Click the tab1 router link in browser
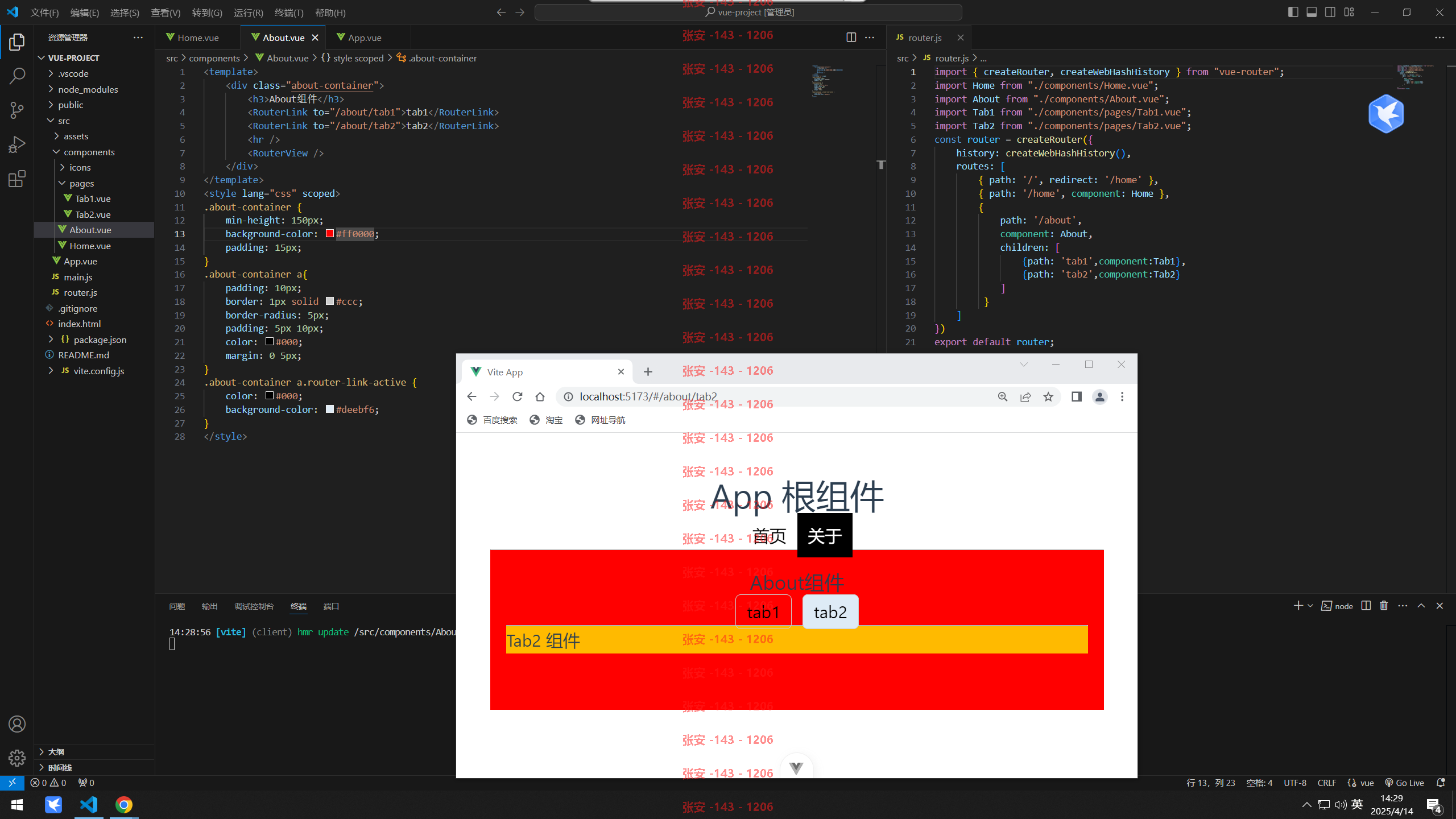1456x819 pixels. point(763,612)
